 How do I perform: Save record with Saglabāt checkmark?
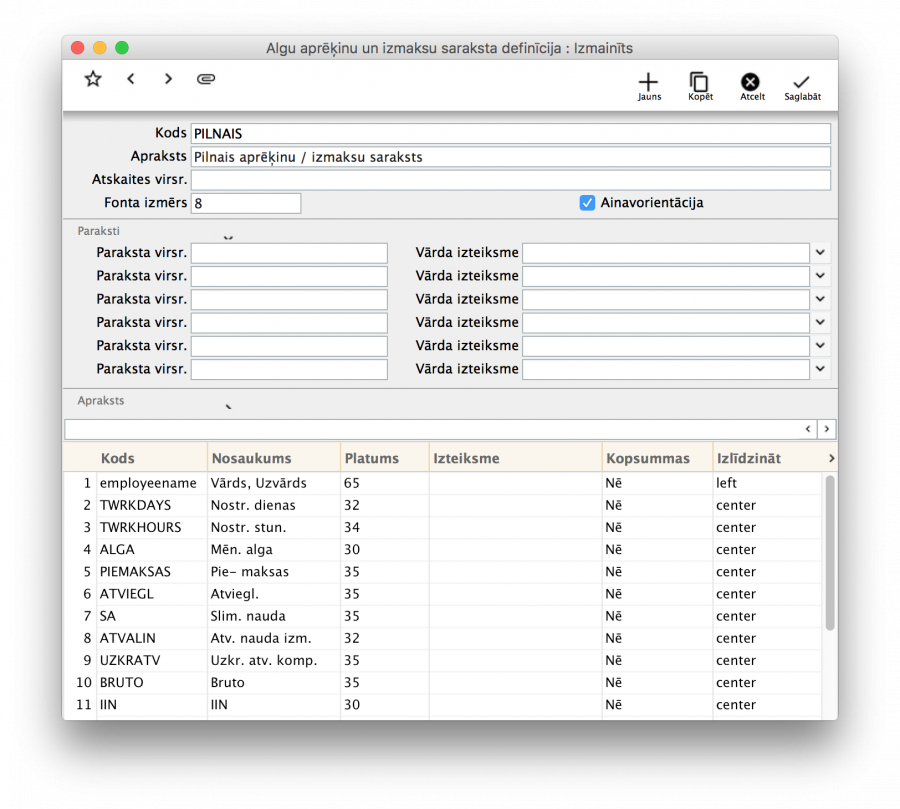(802, 85)
